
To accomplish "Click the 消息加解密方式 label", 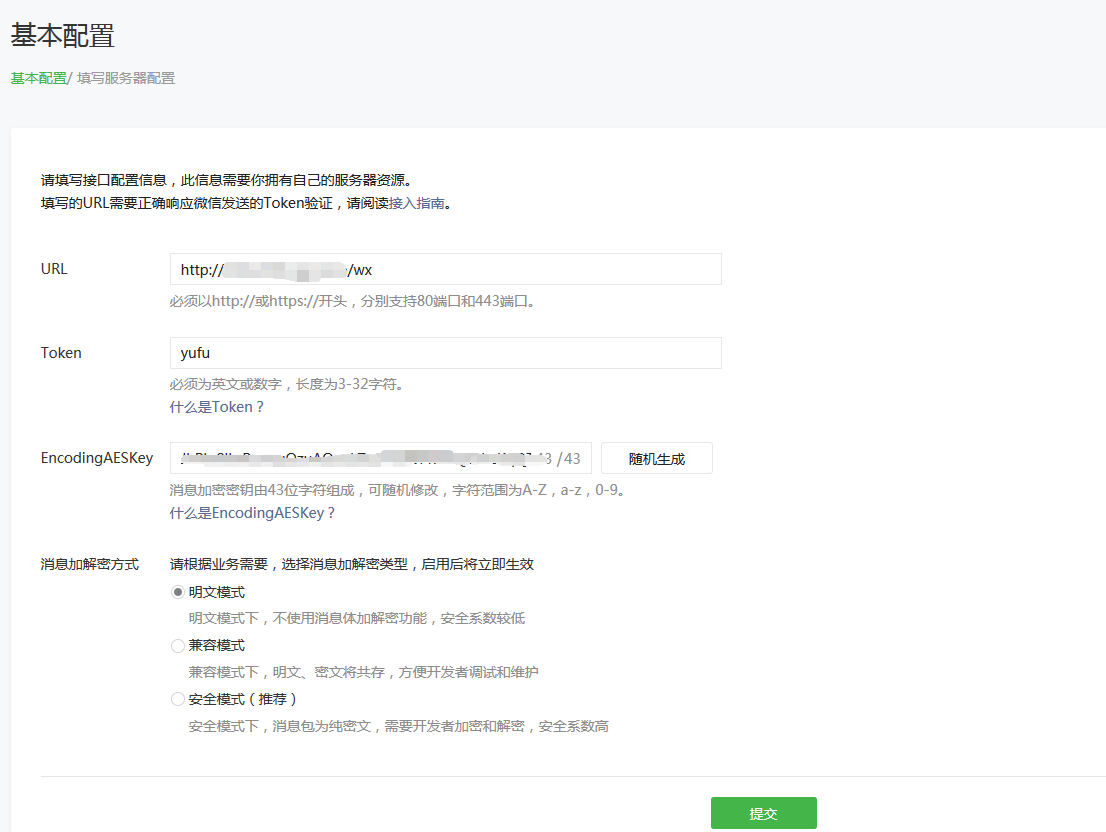I will [x=90, y=564].
